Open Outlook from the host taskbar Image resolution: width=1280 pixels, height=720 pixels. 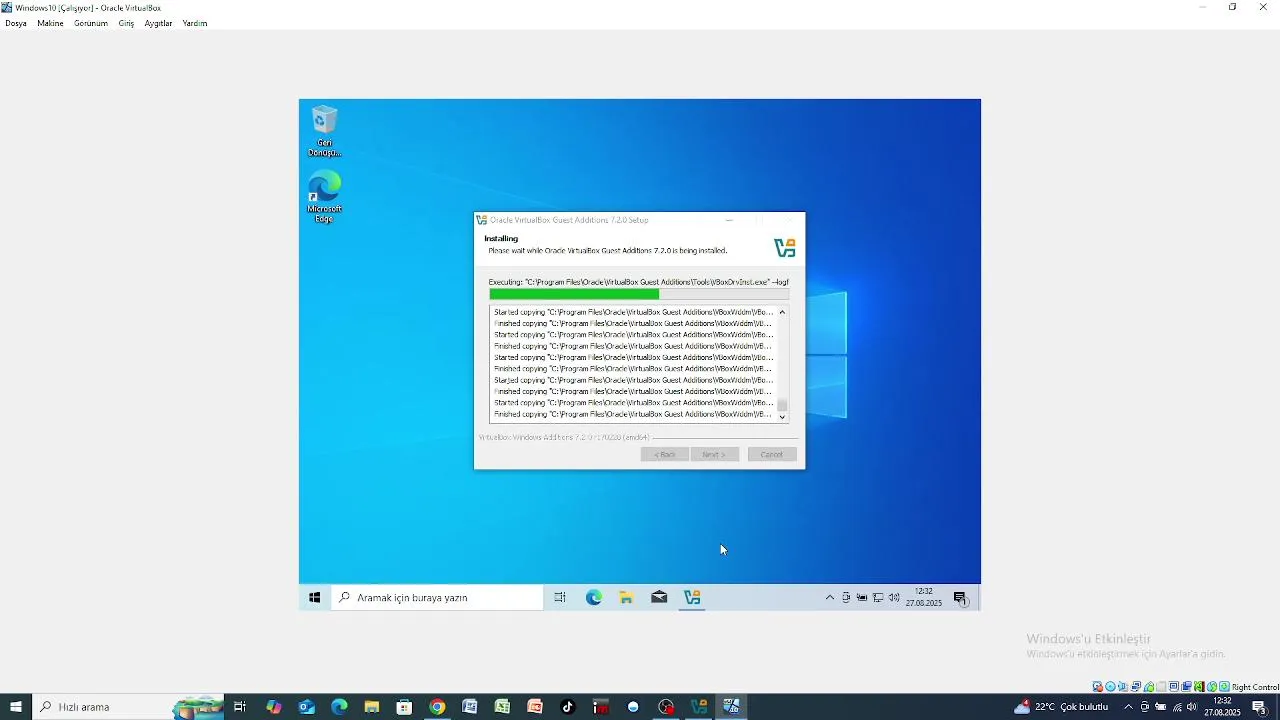tap(306, 707)
